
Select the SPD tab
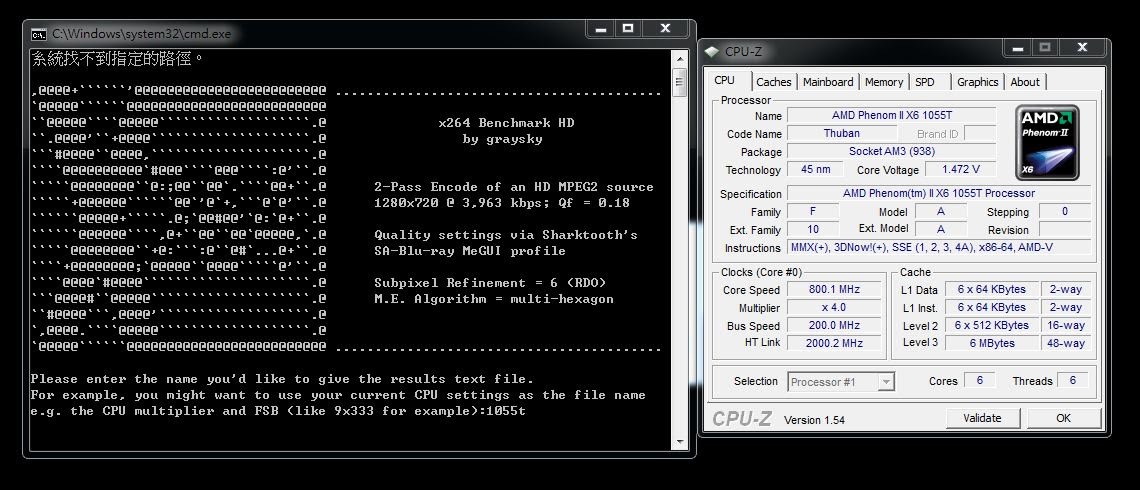coord(925,82)
